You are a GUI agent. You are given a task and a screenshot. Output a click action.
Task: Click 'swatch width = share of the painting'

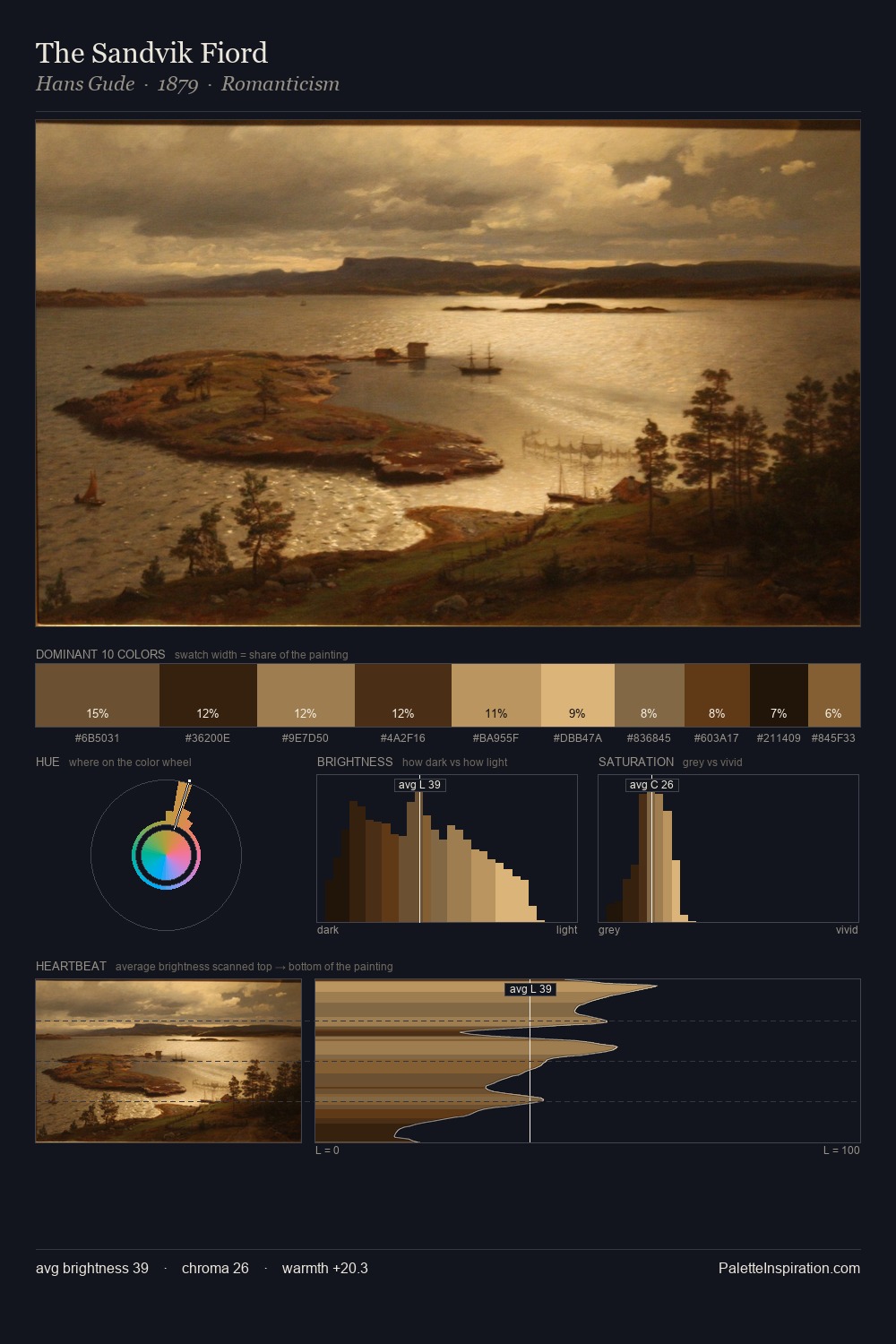(x=262, y=655)
